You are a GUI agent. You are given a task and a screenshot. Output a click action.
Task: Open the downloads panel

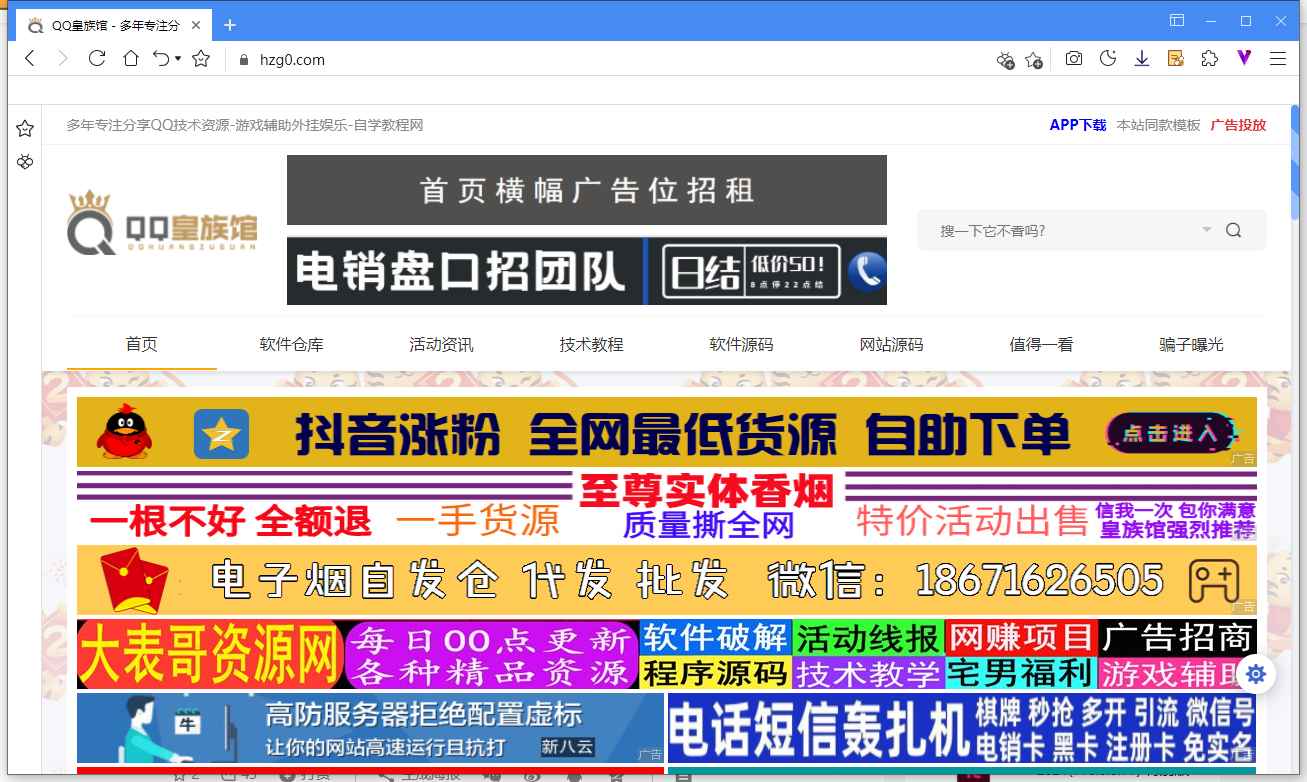pyautogui.click(x=1141, y=59)
